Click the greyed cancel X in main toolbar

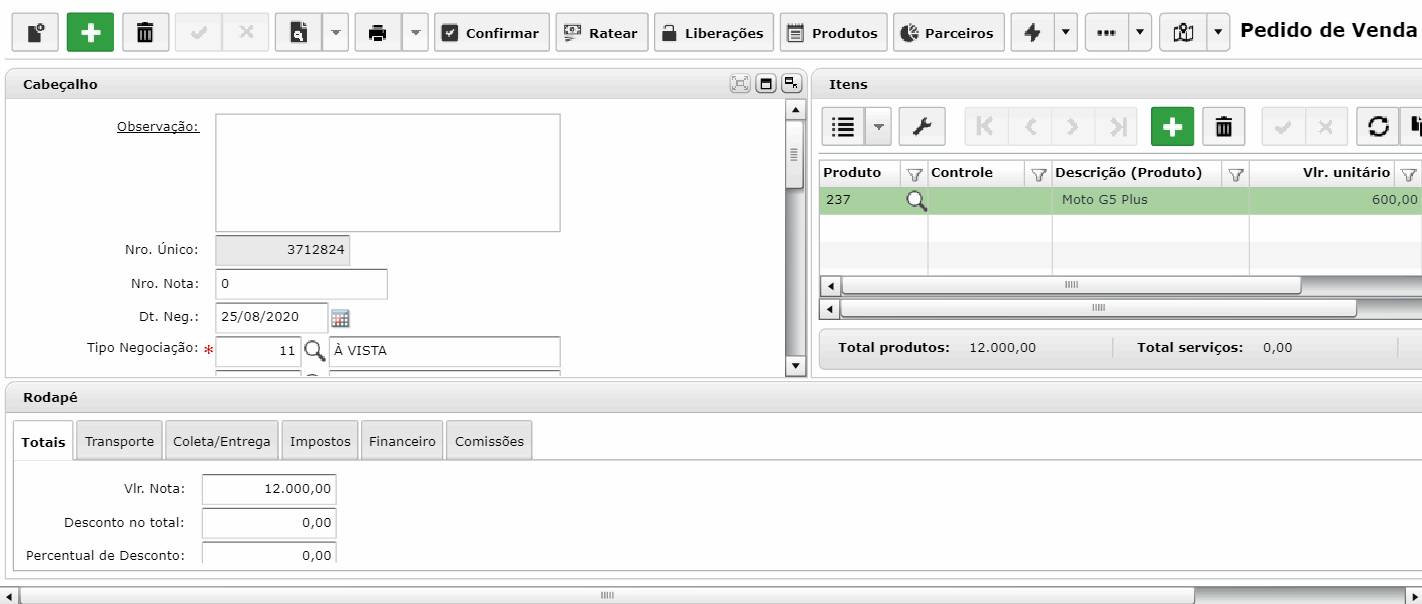pyautogui.click(x=245, y=33)
